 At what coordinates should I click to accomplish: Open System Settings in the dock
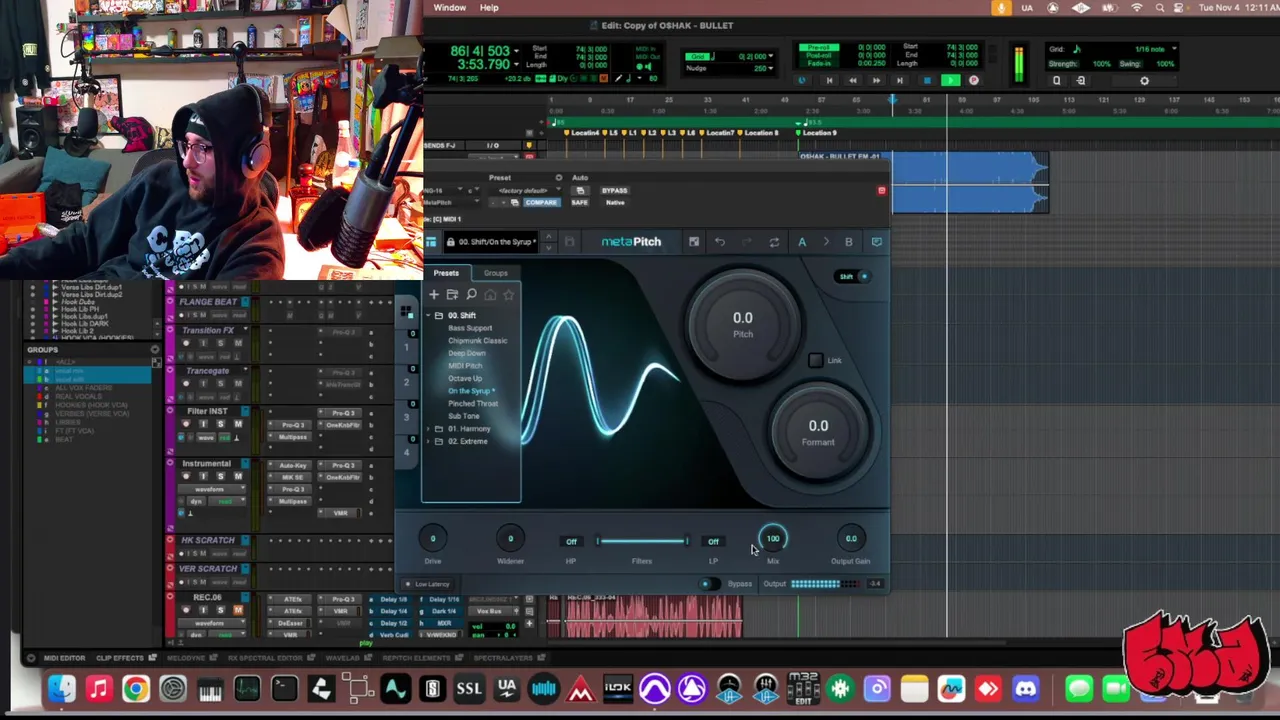pos(173,689)
